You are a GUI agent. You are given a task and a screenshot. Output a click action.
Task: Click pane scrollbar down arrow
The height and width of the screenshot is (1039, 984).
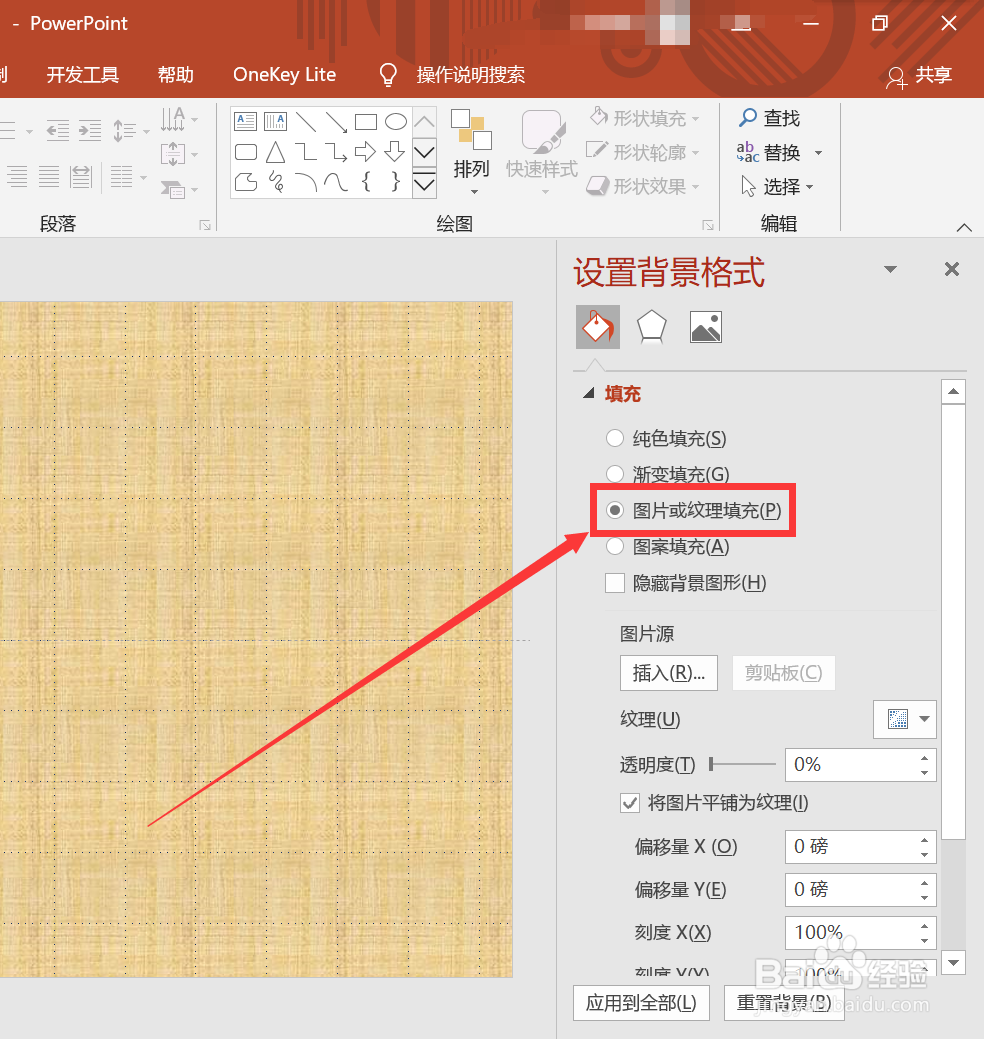click(954, 962)
